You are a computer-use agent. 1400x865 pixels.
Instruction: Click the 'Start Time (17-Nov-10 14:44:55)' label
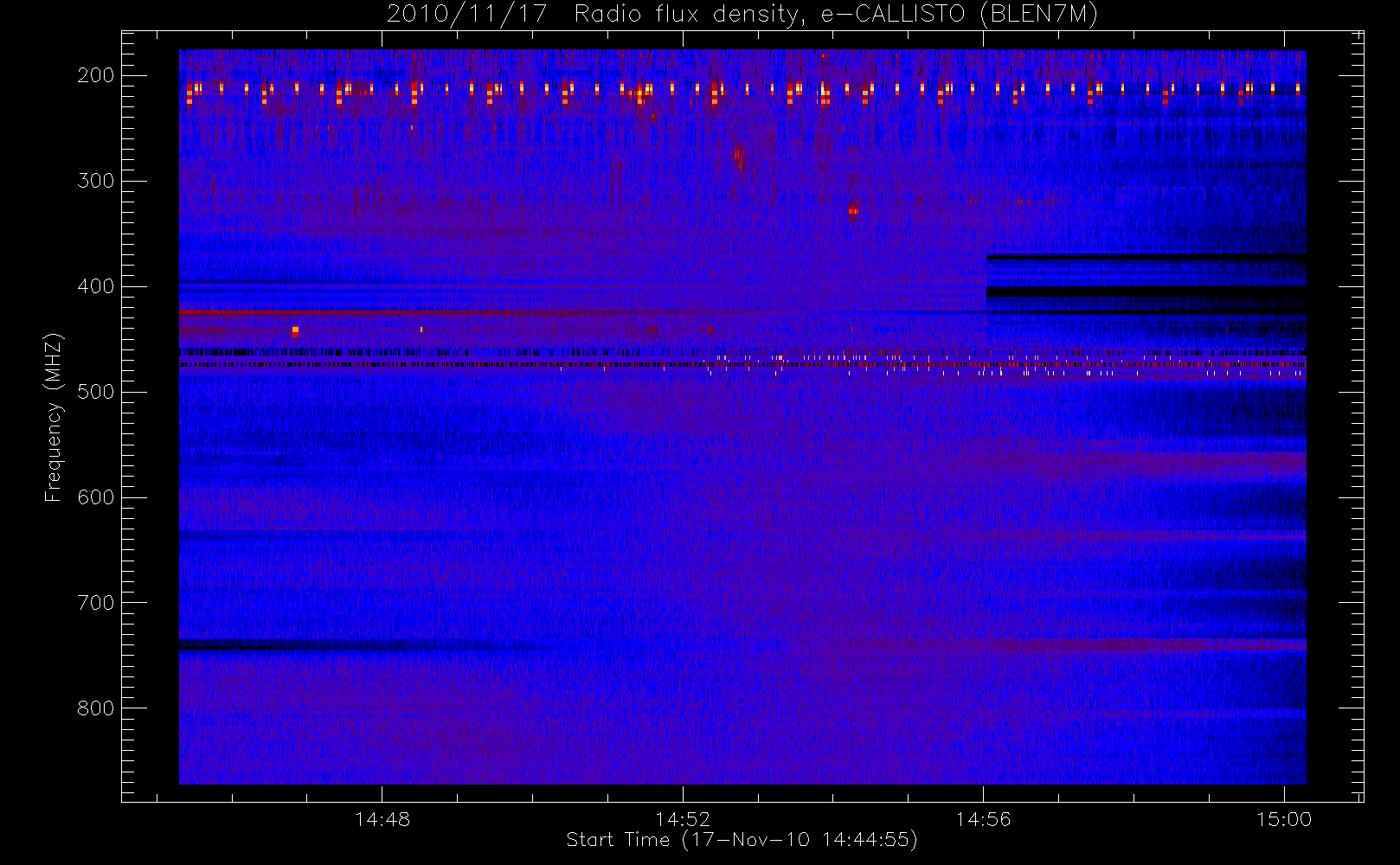pos(742,840)
